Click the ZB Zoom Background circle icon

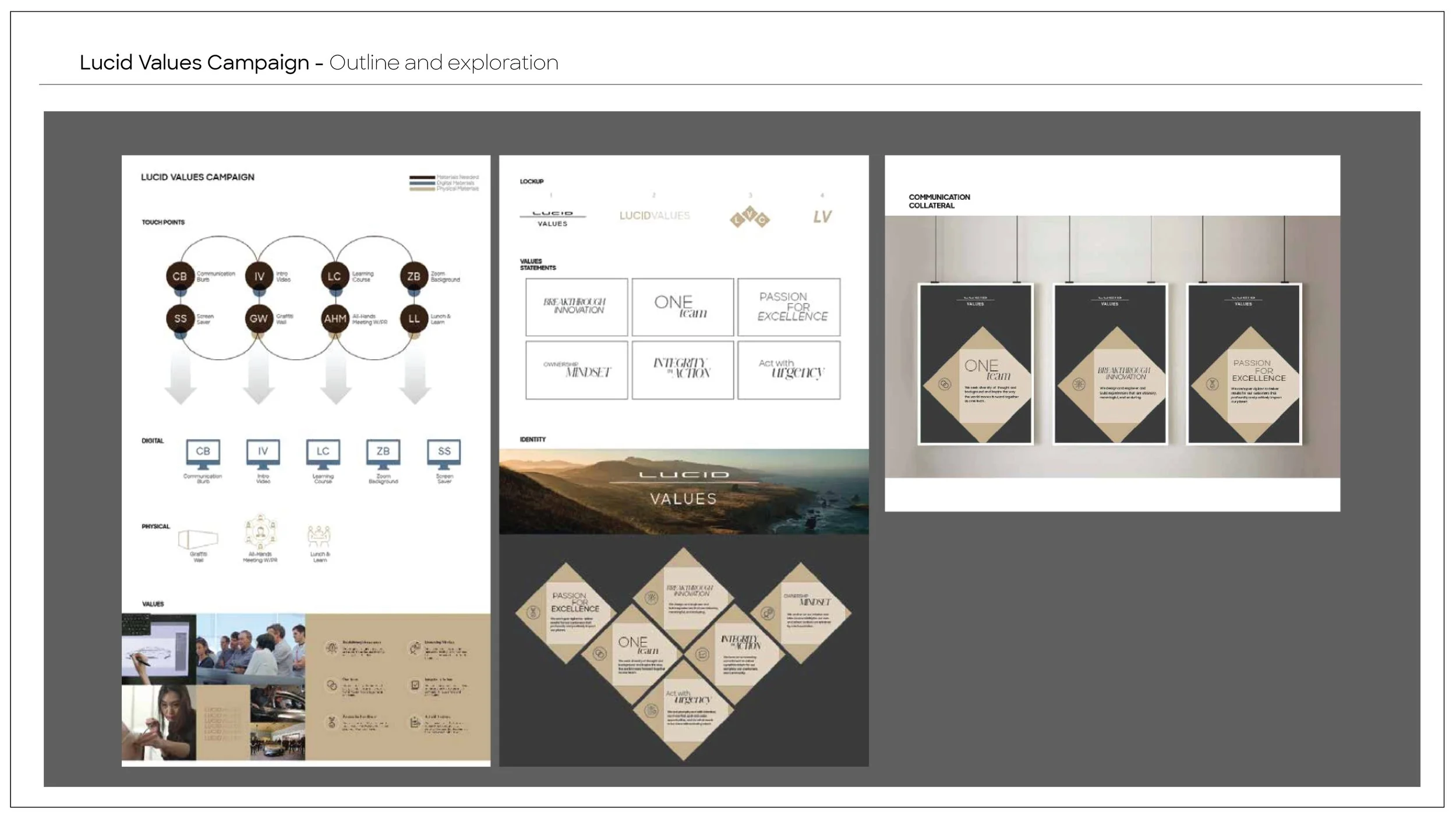tap(414, 276)
